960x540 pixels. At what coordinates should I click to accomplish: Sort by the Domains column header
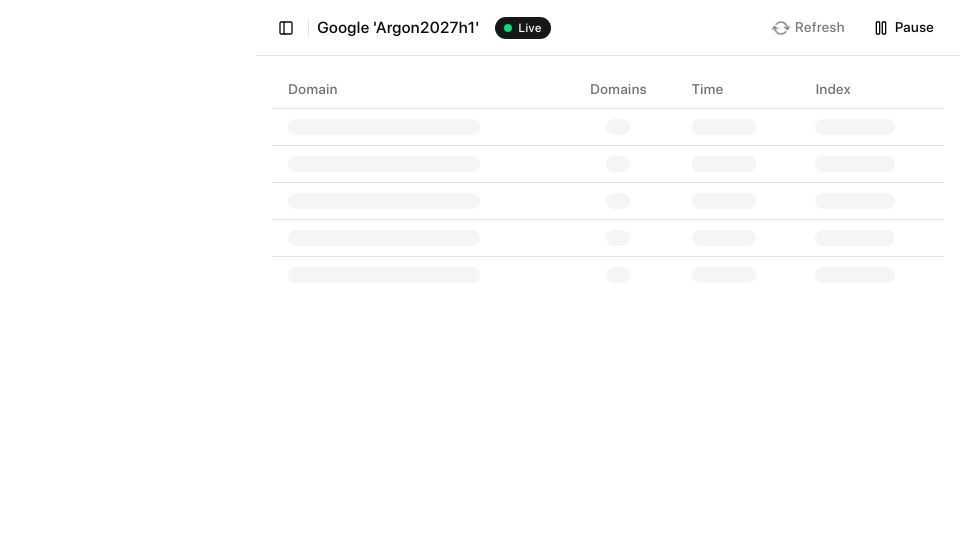pyautogui.click(x=618, y=89)
